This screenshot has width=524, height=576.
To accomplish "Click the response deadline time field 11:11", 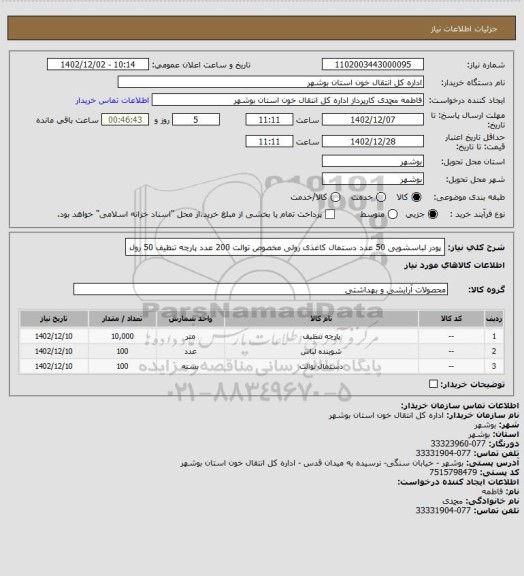I will coord(269,120).
